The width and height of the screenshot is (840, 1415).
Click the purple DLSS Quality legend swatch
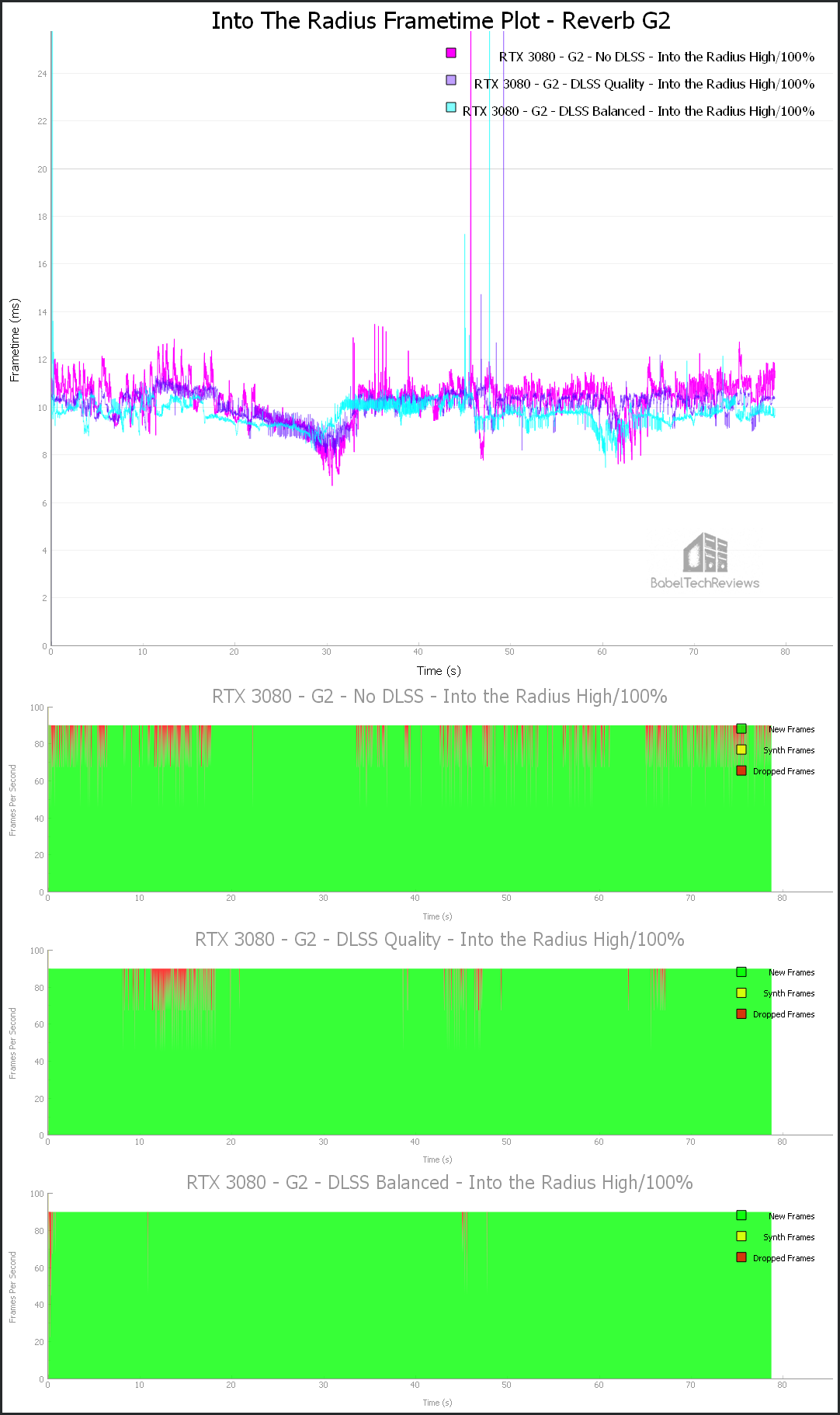(451, 80)
